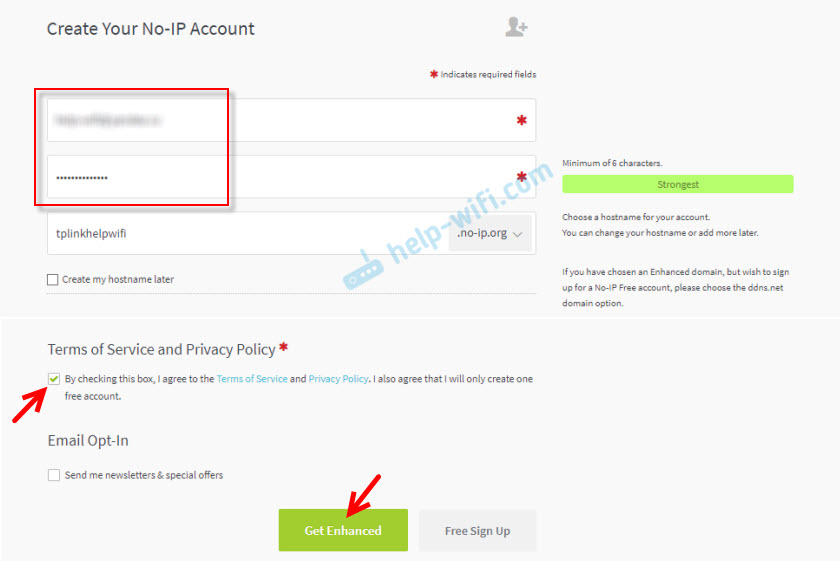Uncheck the Terms of Service agreement checkbox
Image resolution: width=840 pixels, height=561 pixels.
tap(54, 379)
